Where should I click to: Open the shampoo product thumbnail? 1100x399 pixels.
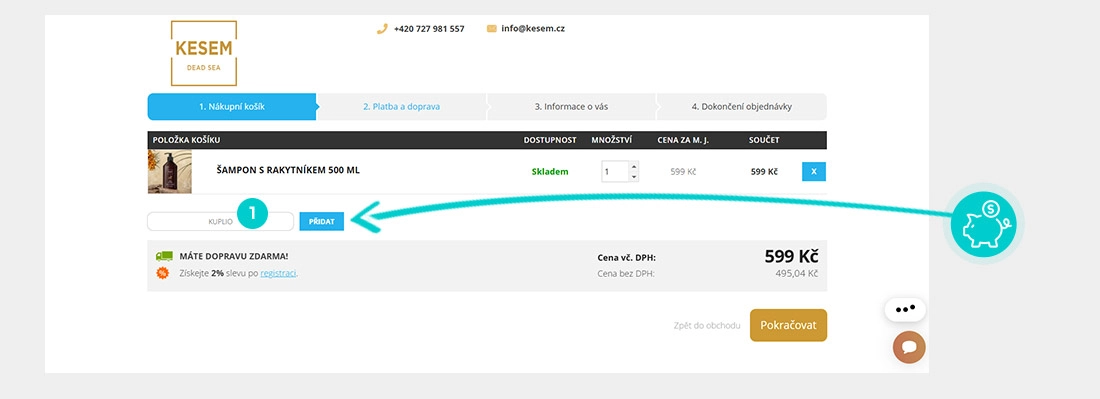(169, 171)
